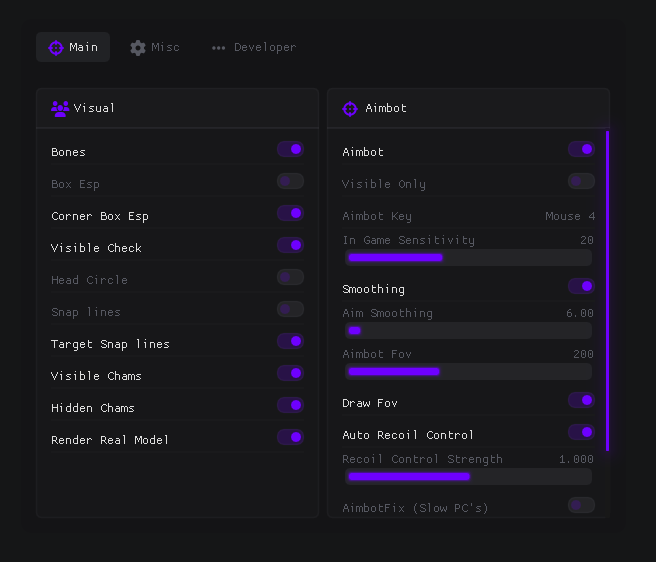Click the crosshair icon on Main tab
The height and width of the screenshot is (562, 656).
click(x=56, y=48)
